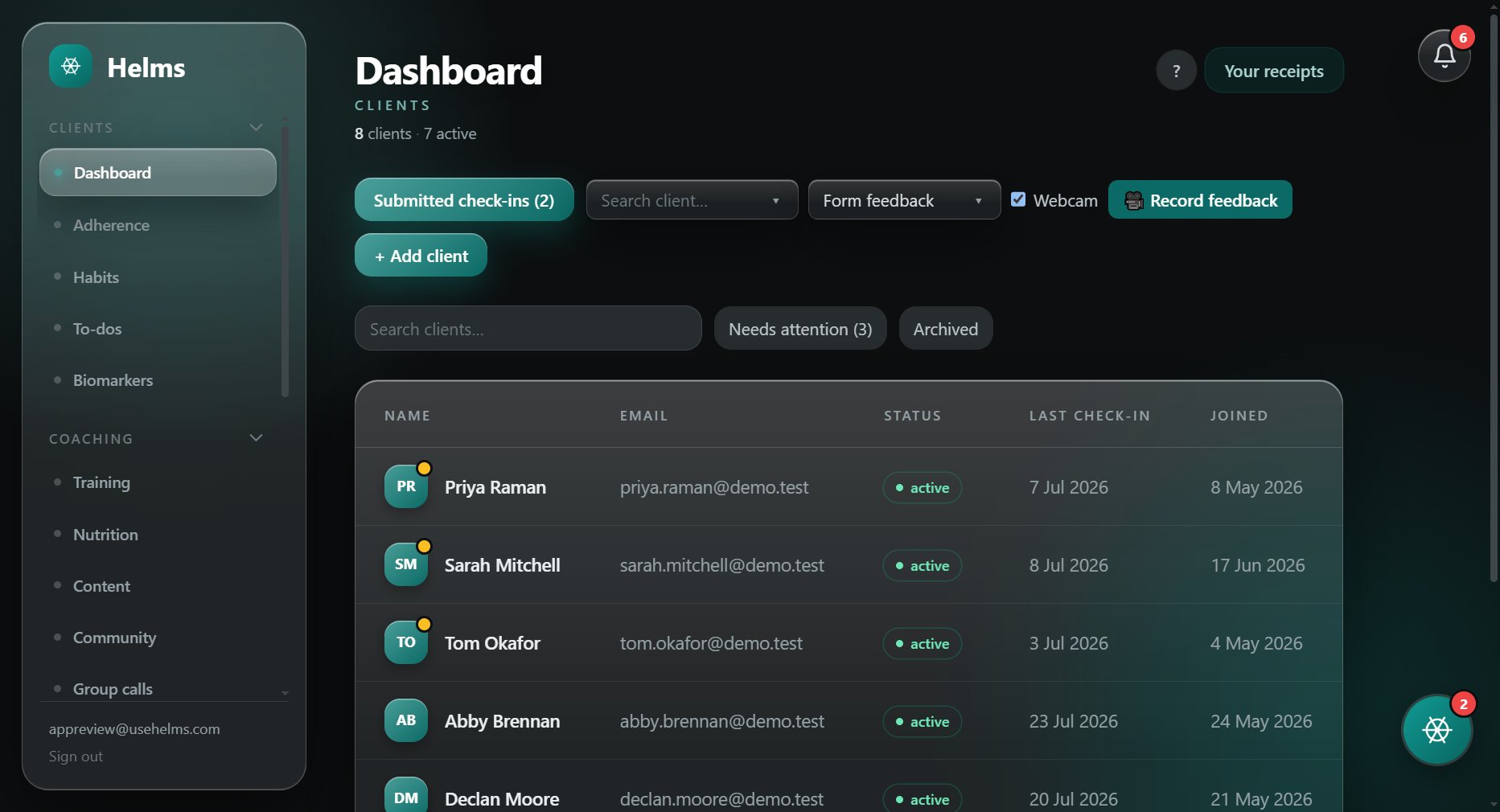The height and width of the screenshot is (812, 1500).
Task: Open Submitted check-ins (2)
Action: [464, 200]
